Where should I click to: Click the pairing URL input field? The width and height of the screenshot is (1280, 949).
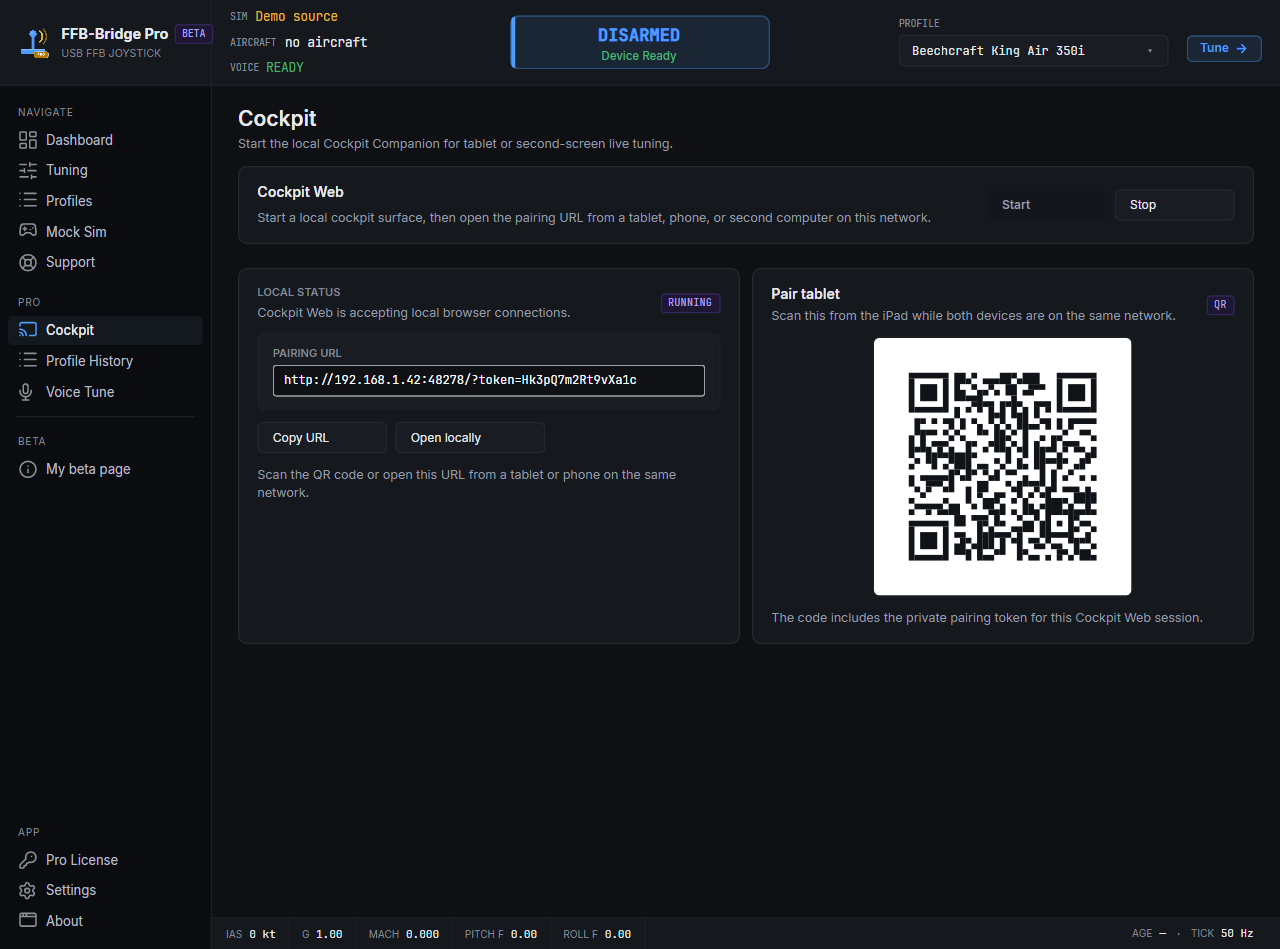pos(489,380)
